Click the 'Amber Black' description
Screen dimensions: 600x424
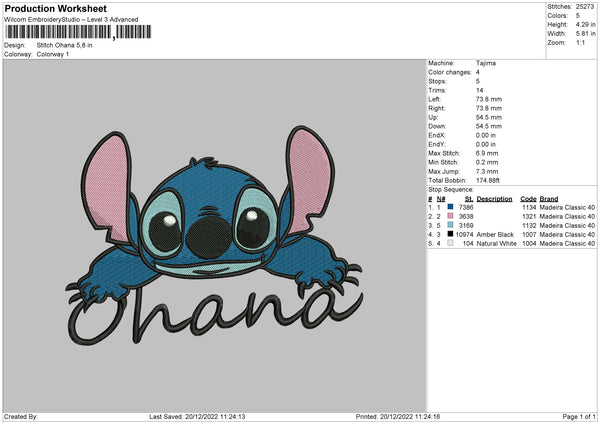tap(495, 234)
